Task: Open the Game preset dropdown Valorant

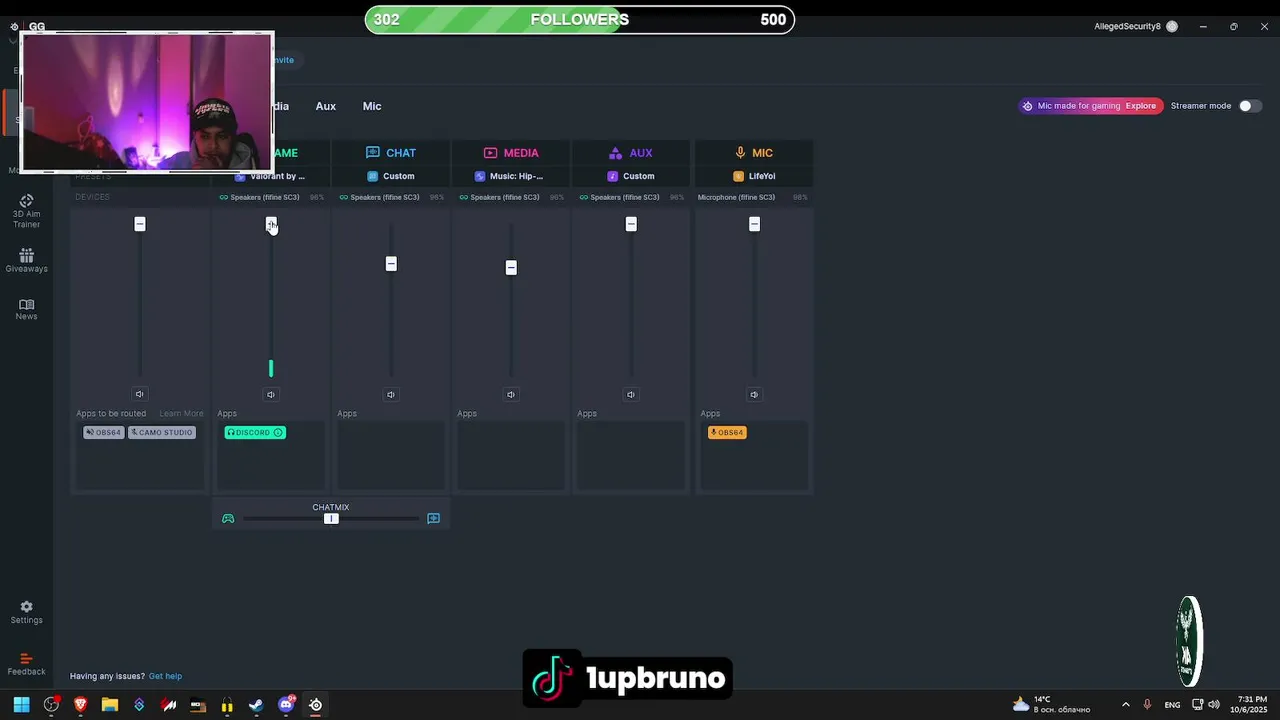Action: point(271,176)
